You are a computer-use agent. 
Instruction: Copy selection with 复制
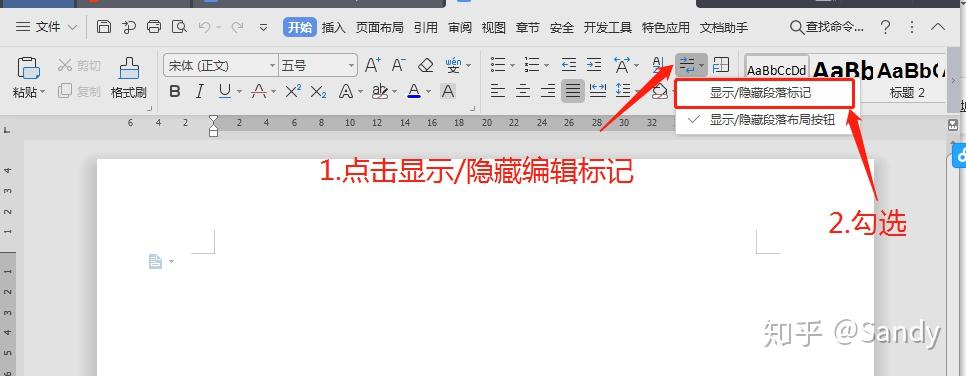coord(79,91)
